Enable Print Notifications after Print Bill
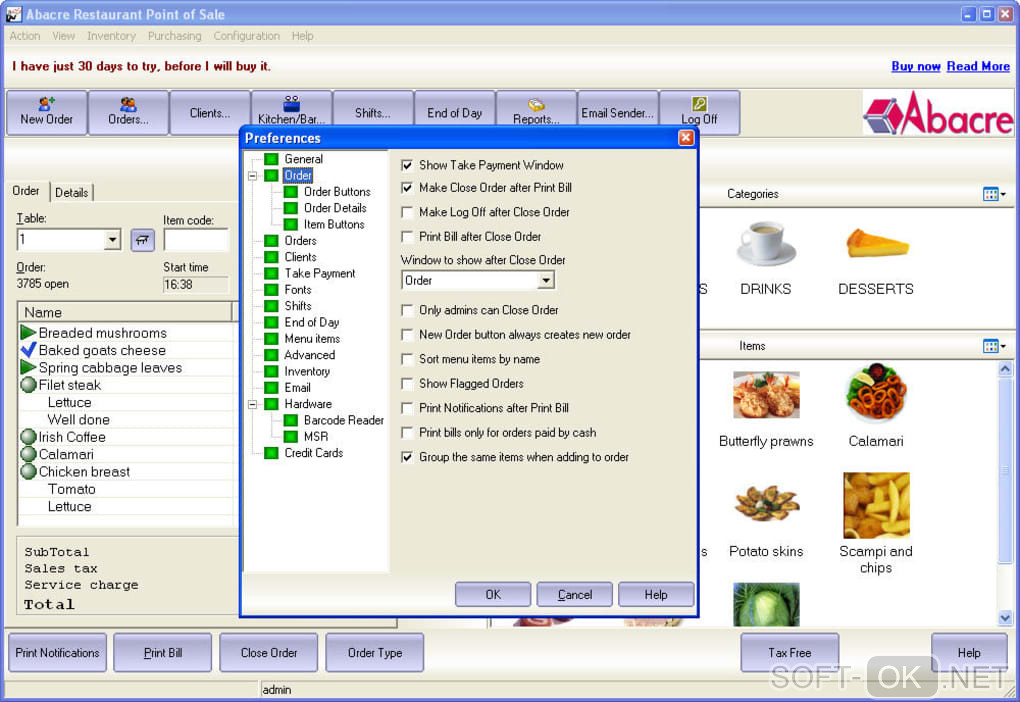The image size is (1020, 702). click(x=407, y=409)
